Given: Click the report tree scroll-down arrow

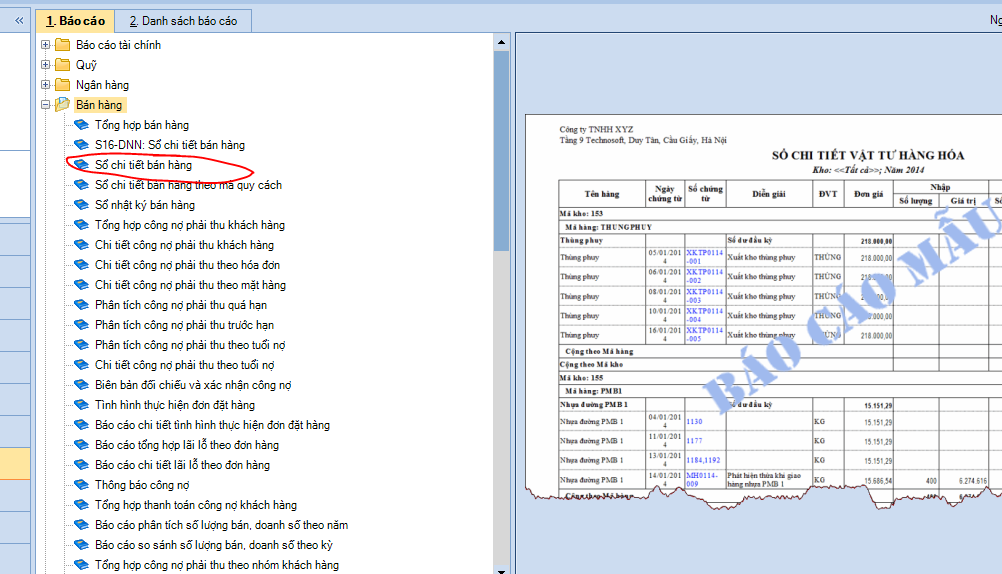Looking at the screenshot, I should pos(501,571).
